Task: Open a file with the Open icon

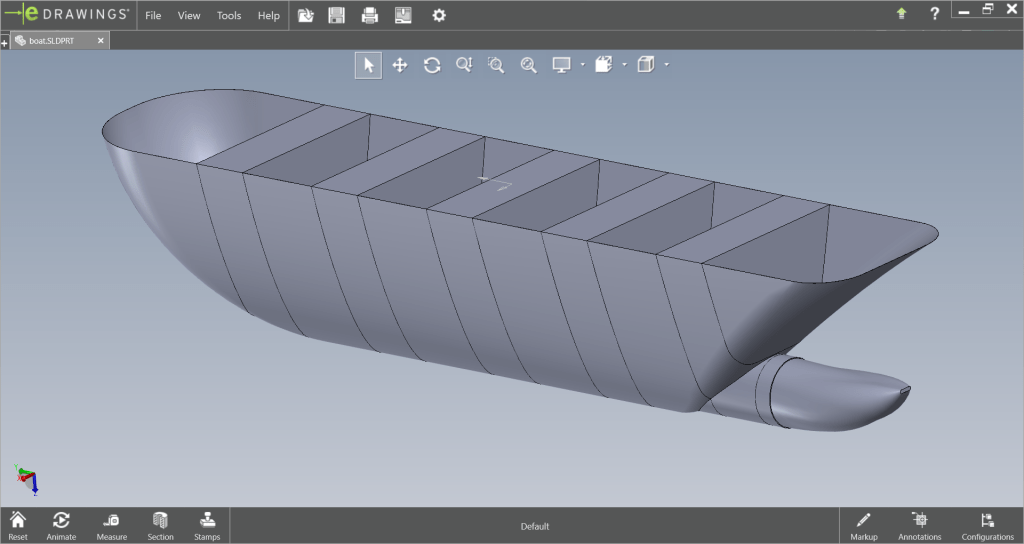Action: click(x=306, y=15)
